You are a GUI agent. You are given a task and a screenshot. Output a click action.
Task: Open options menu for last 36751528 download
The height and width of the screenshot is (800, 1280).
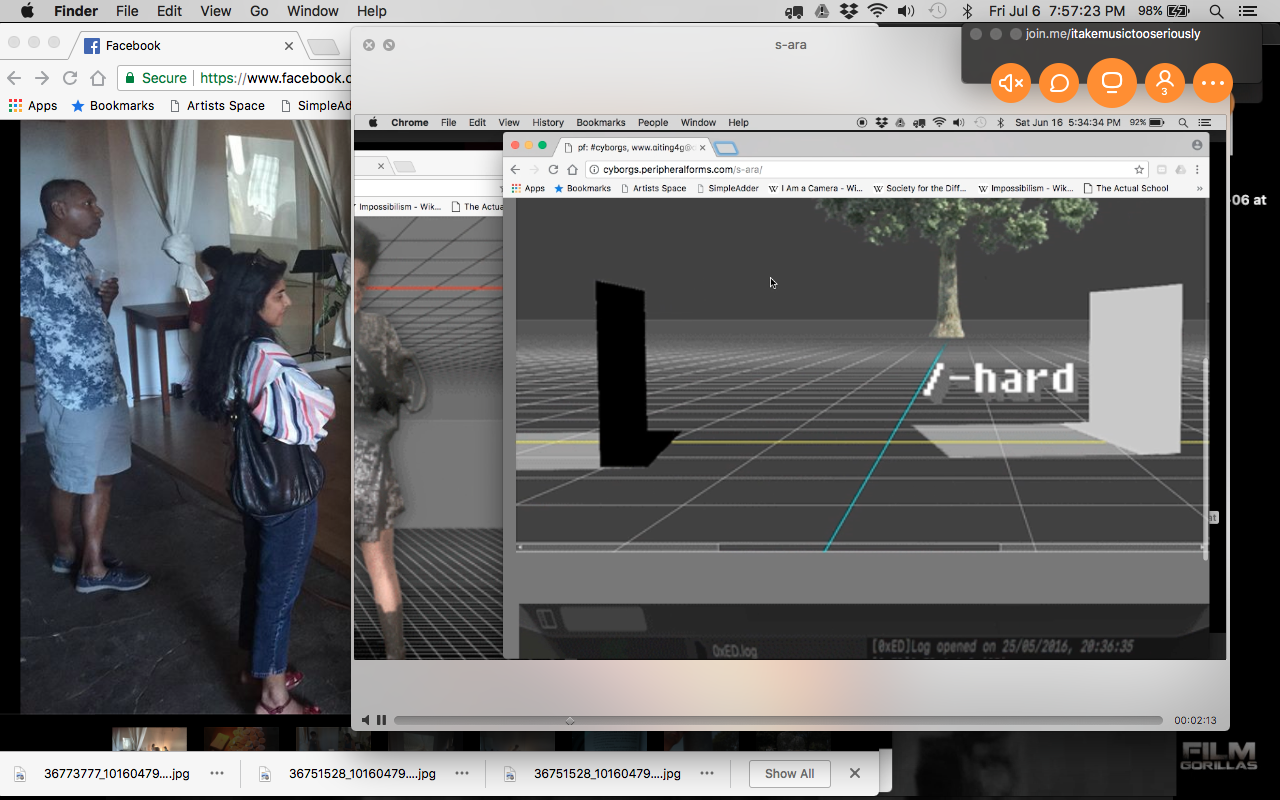(x=707, y=773)
